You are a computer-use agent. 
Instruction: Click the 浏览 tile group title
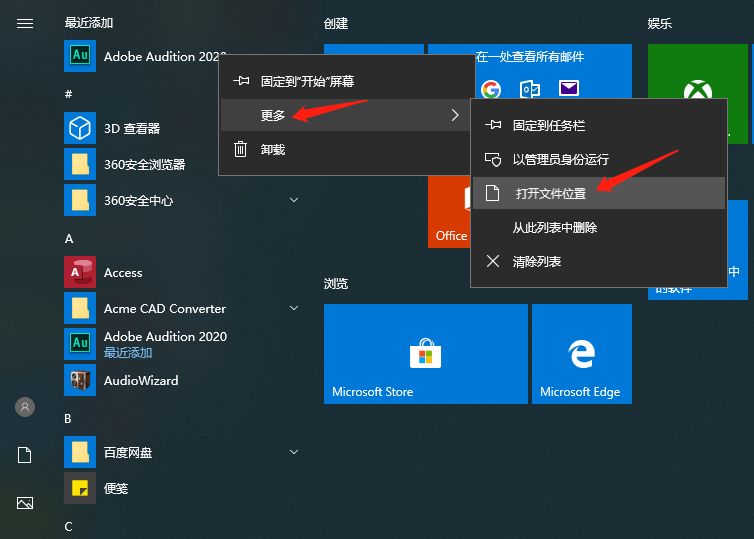[x=336, y=284]
